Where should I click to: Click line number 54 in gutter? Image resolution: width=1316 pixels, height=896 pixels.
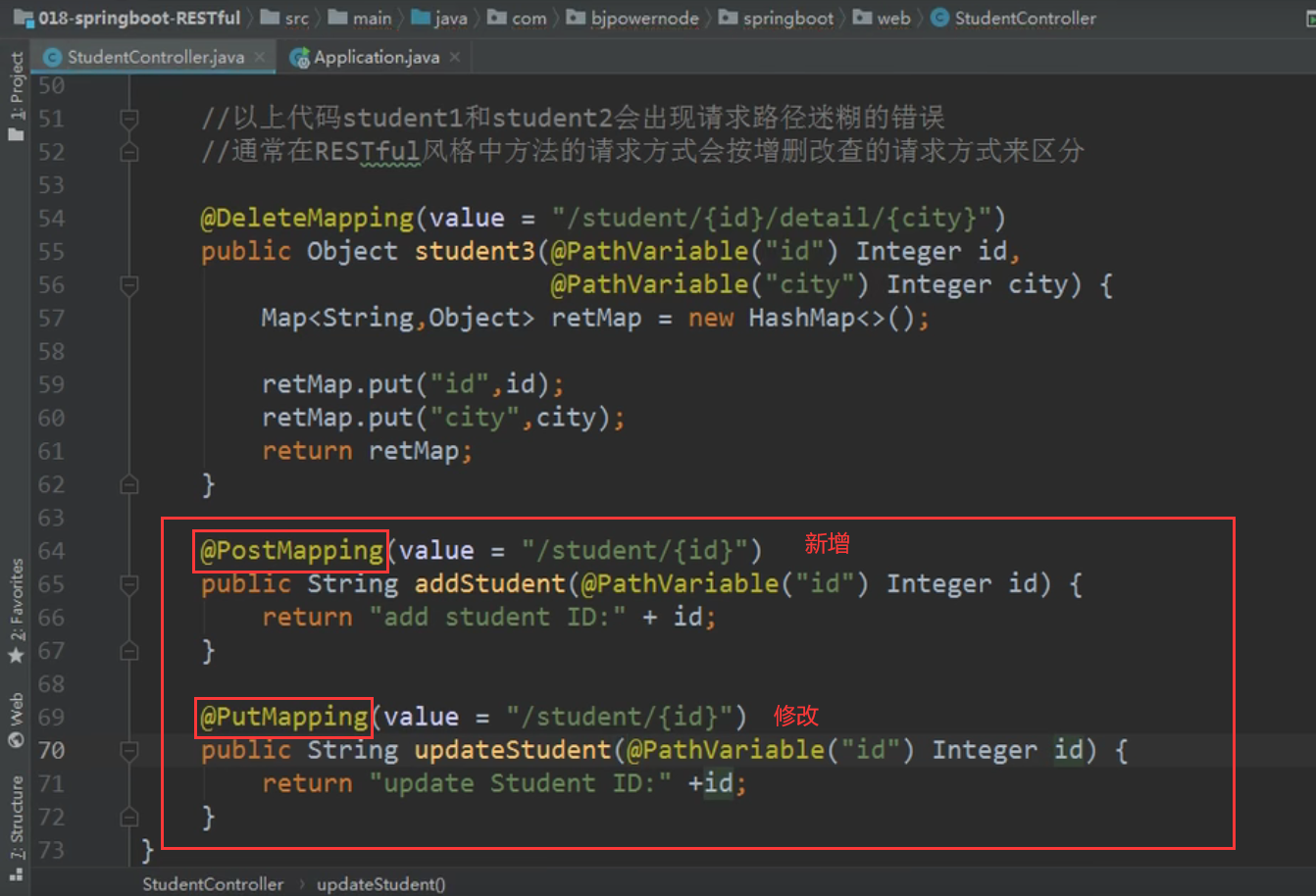pos(51,219)
